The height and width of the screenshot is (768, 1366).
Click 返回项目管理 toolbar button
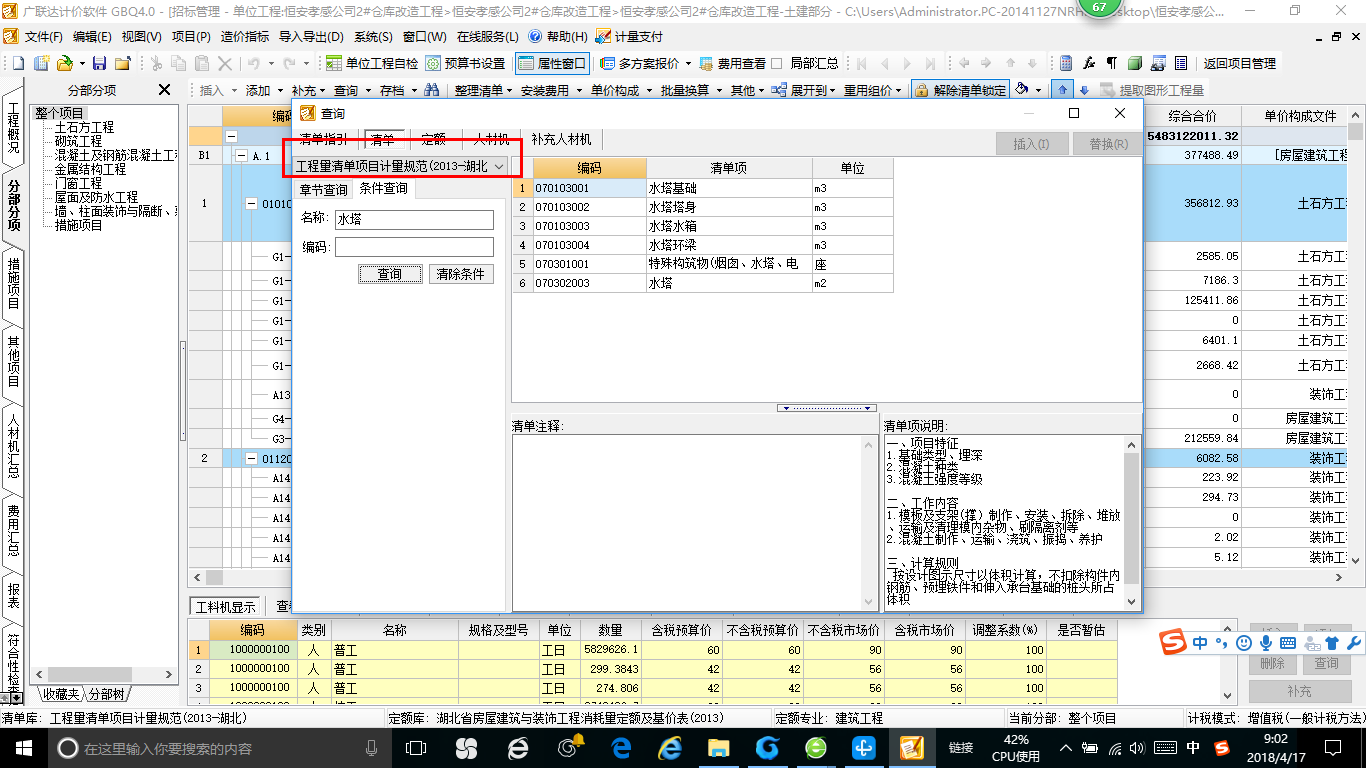point(1239,63)
